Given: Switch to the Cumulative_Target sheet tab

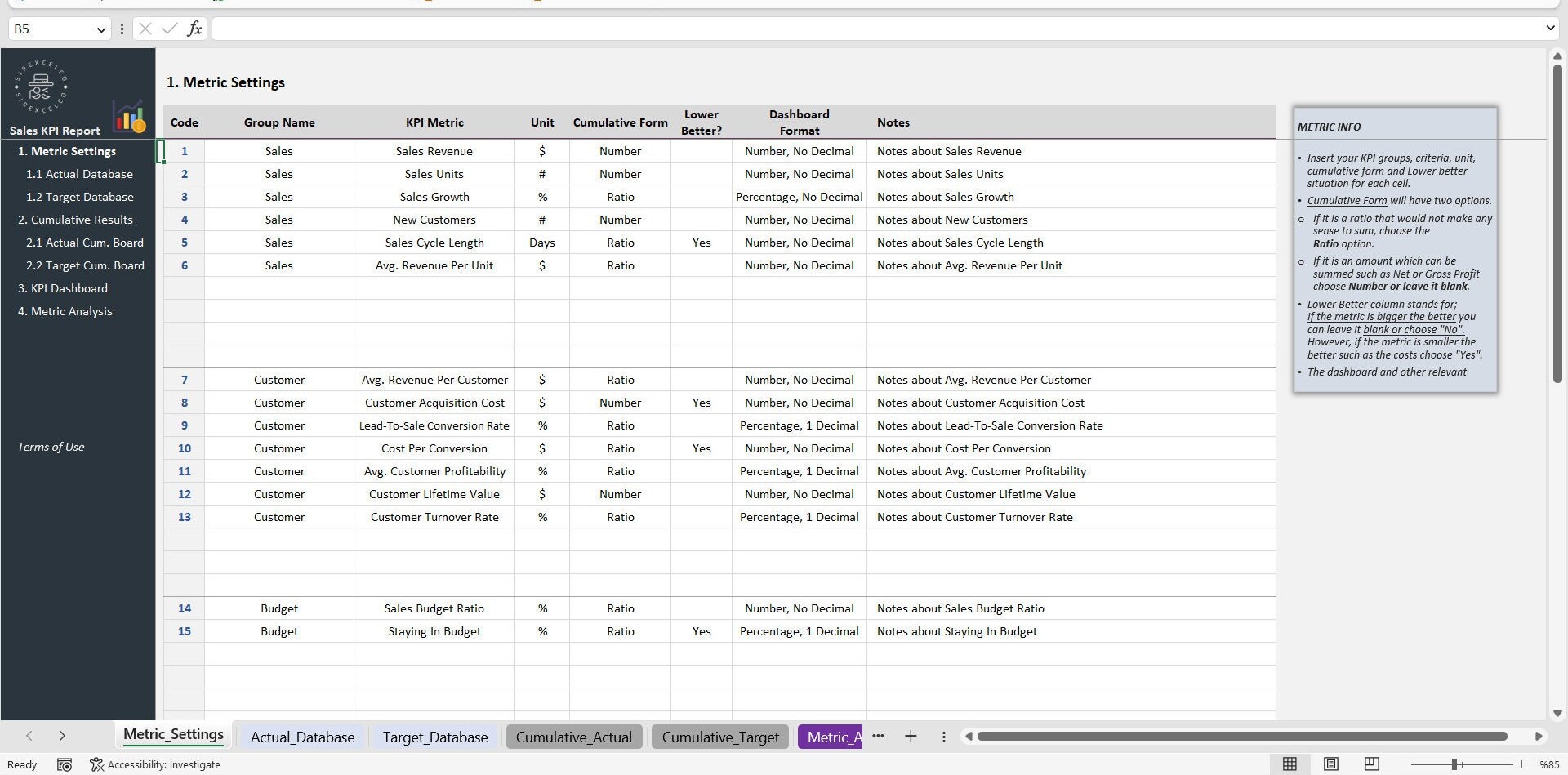Looking at the screenshot, I should (x=719, y=737).
